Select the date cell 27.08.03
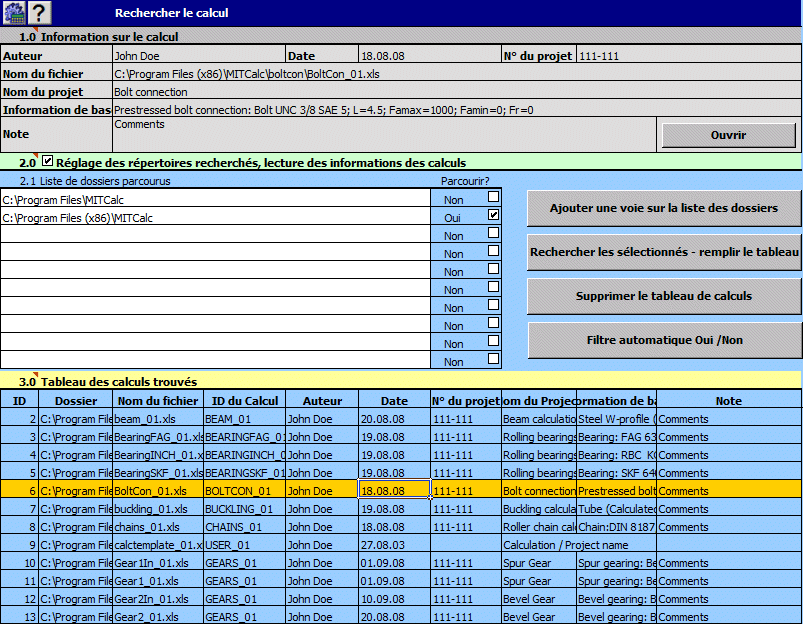803x624 pixels. click(x=394, y=545)
